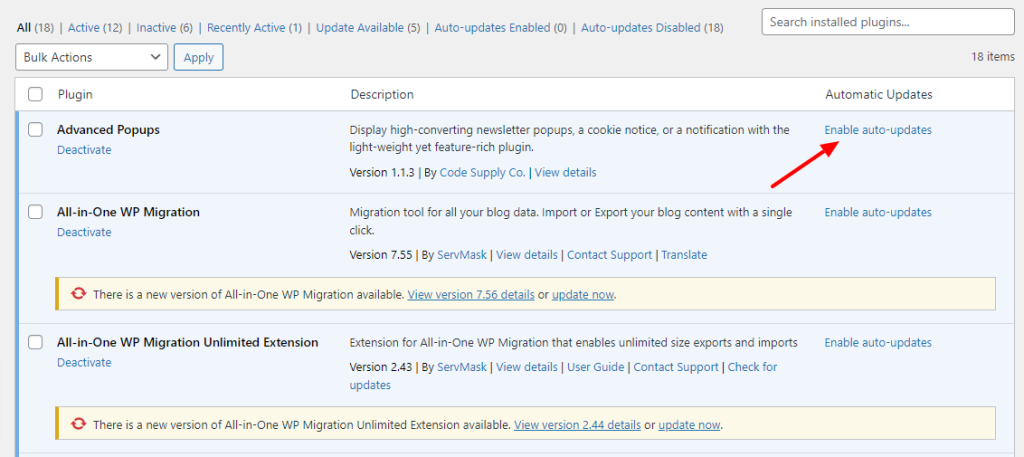
Task: Click update icon in Unlimited Extension notice
Action: pyautogui.click(x=78, y=424)
